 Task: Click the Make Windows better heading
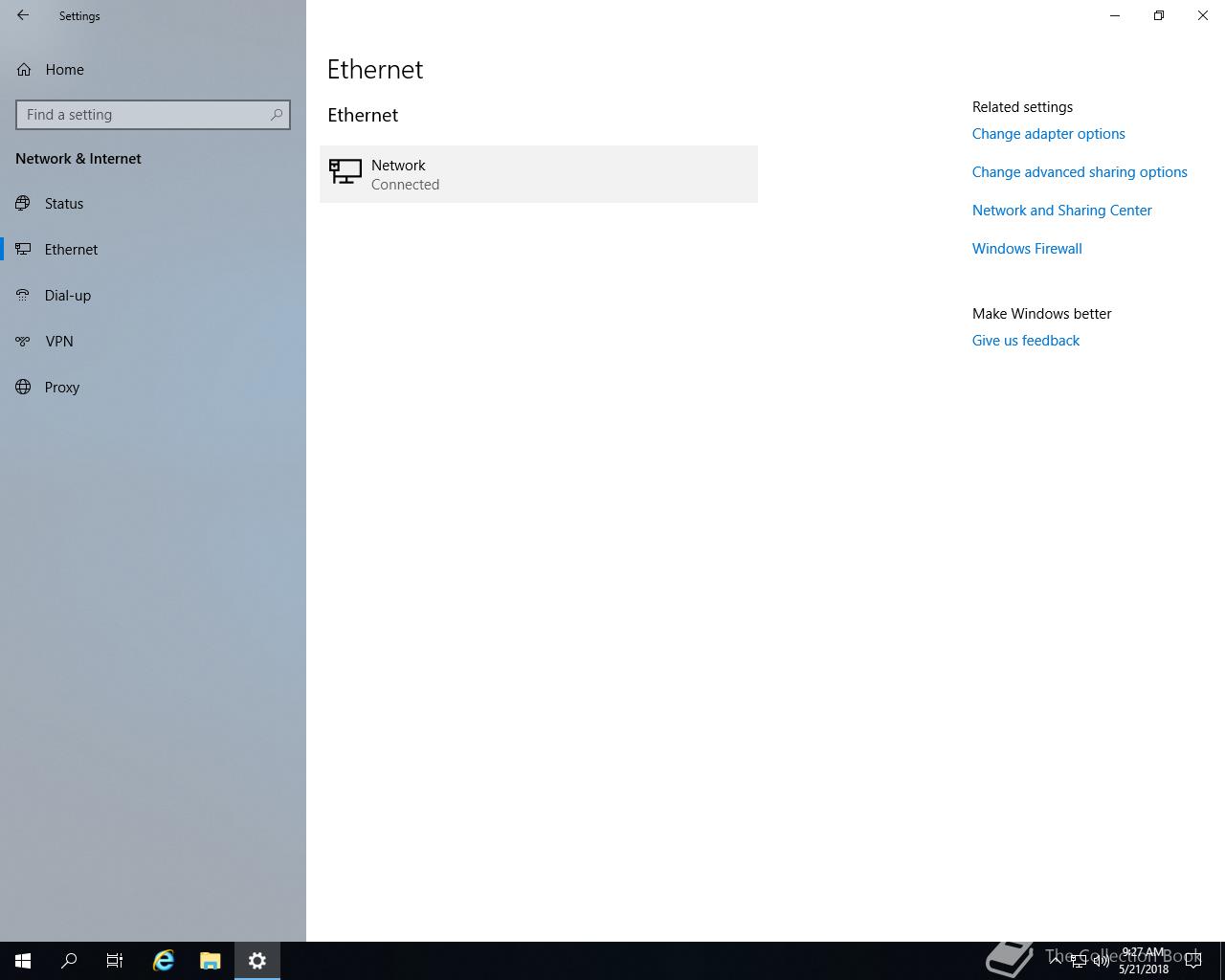(x=1042, y=314)
